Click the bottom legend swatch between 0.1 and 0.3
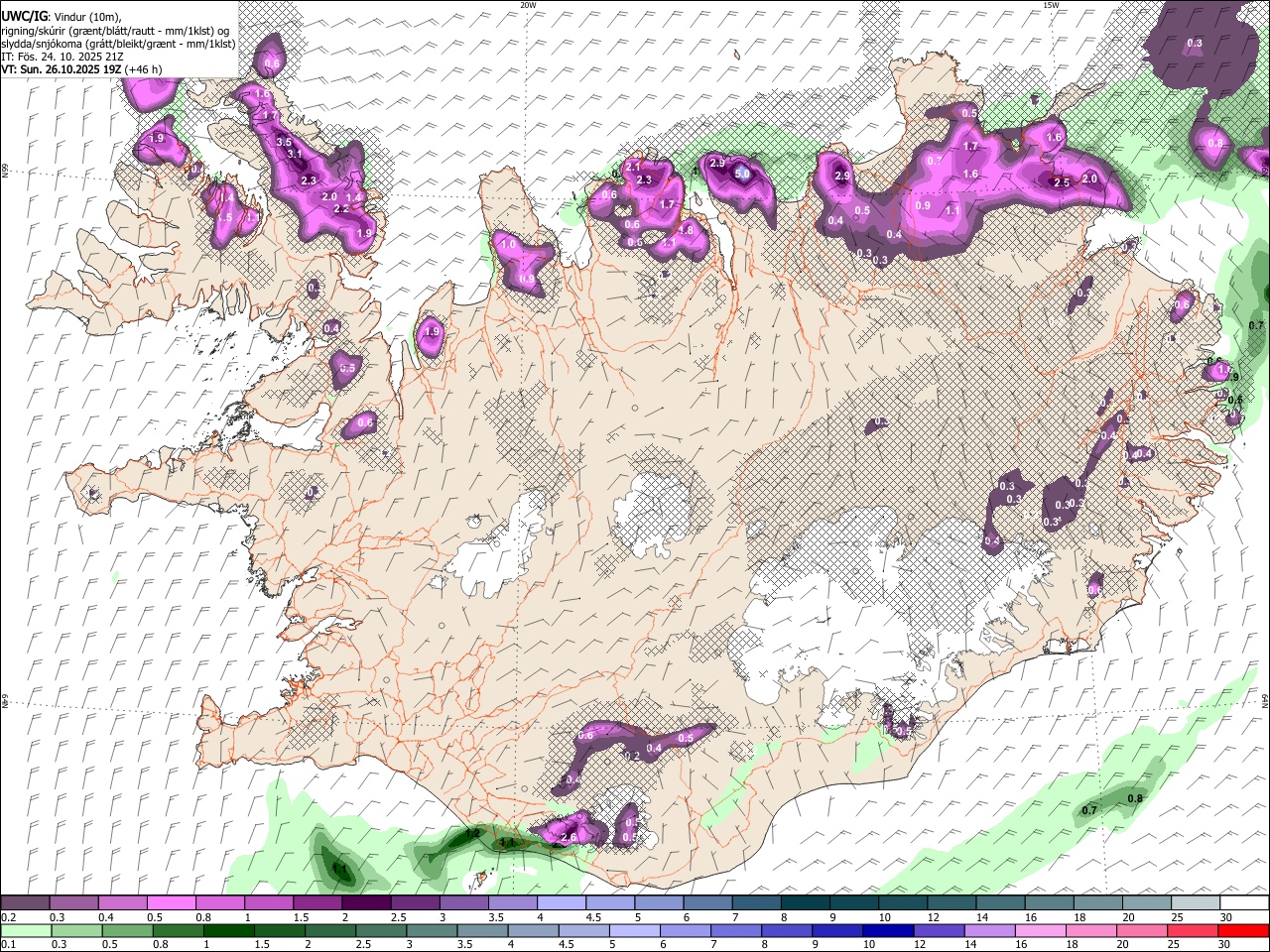This screenshot has width=1270, height=952. pyautogui.click(x=25, y=930)
